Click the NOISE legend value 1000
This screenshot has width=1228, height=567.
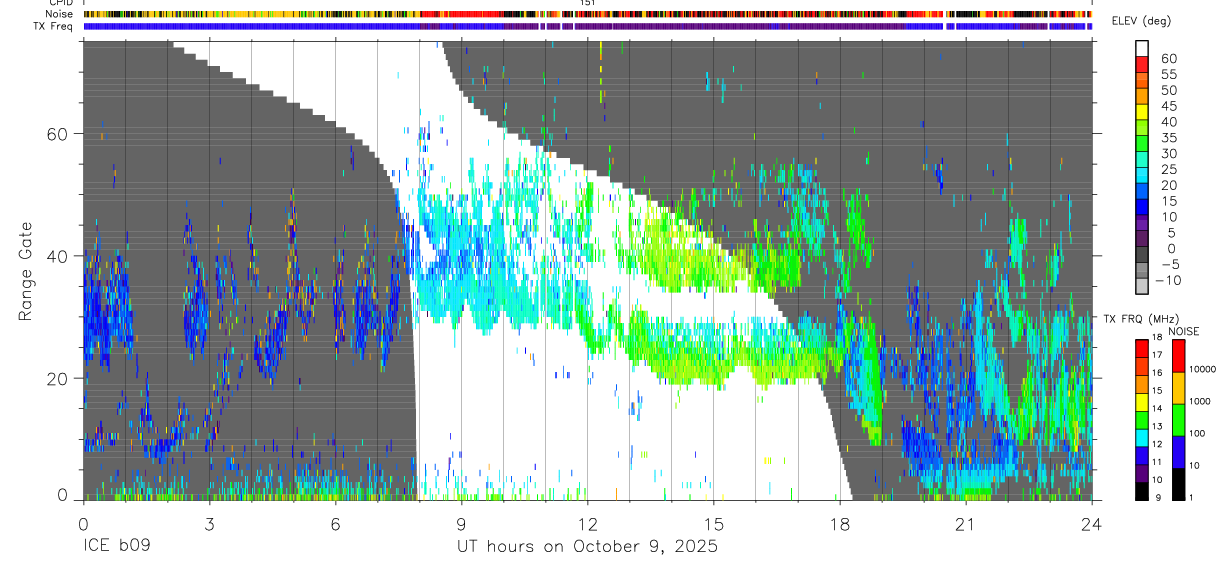click(1201, 401)
